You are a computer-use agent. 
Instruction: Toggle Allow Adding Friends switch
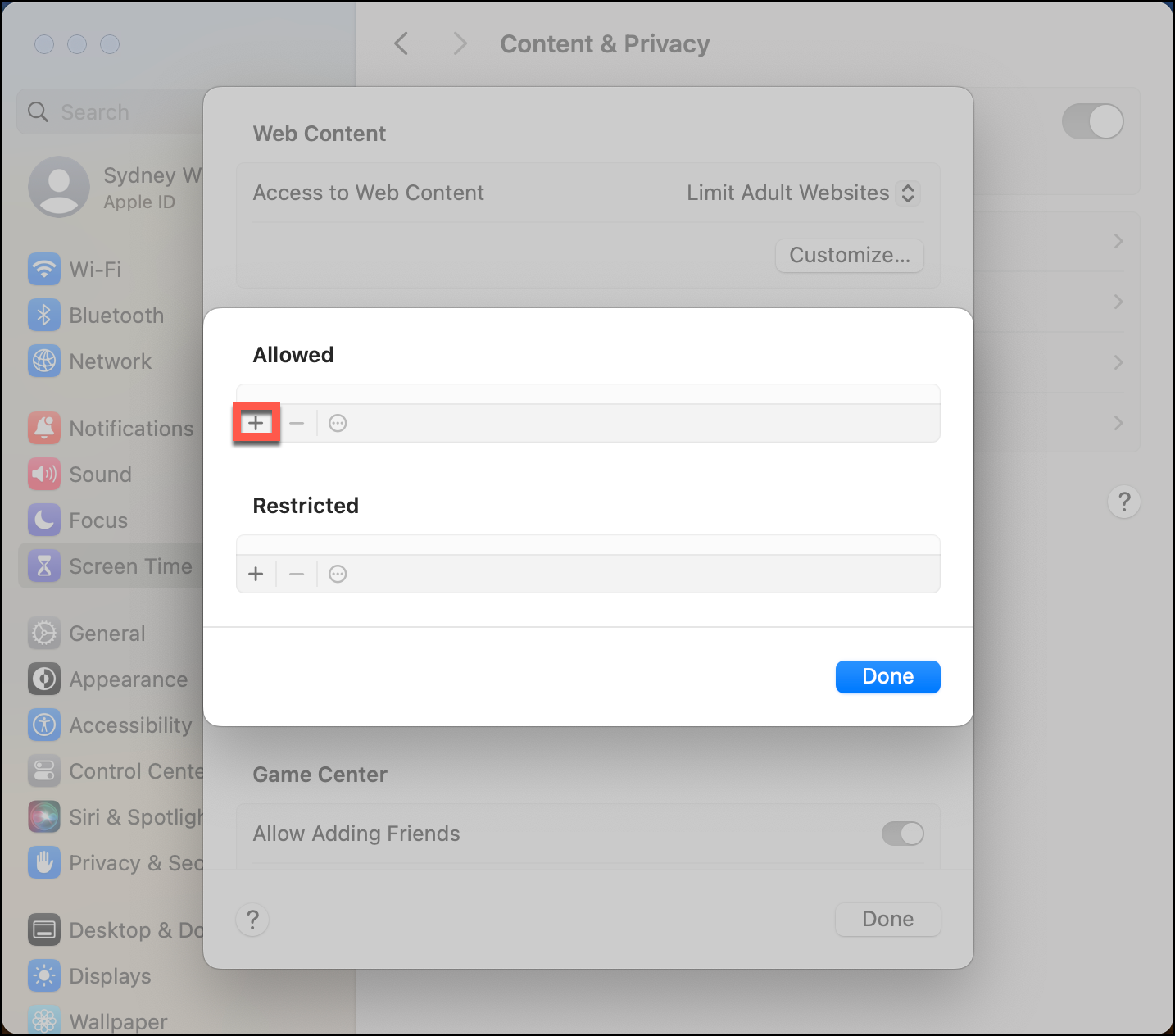pyautogui.click(x=902, y=834)
